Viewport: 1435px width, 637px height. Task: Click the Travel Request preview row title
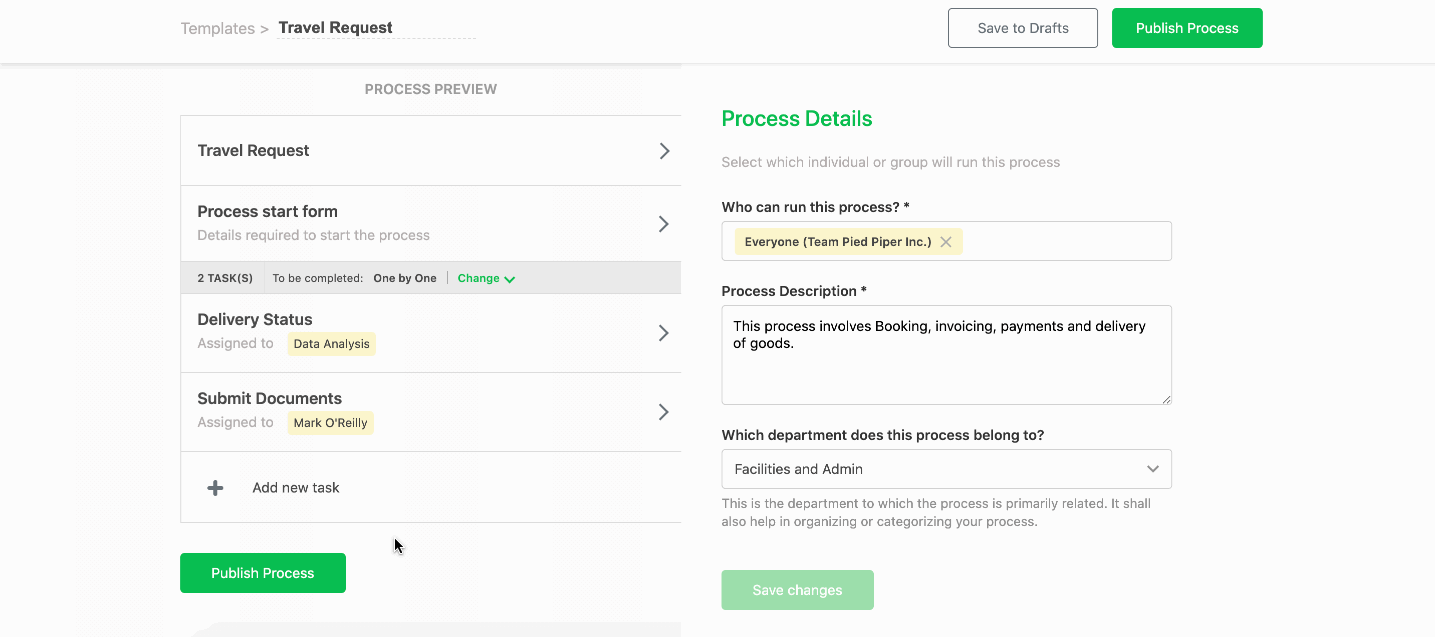[253, 151]
